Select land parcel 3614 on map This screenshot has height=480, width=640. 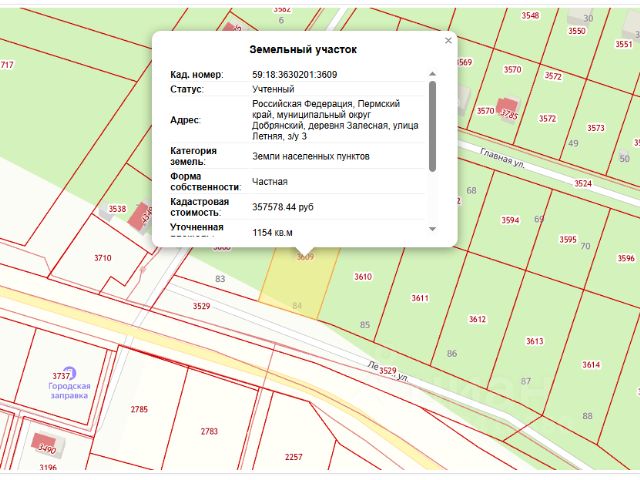click(592, 363)
